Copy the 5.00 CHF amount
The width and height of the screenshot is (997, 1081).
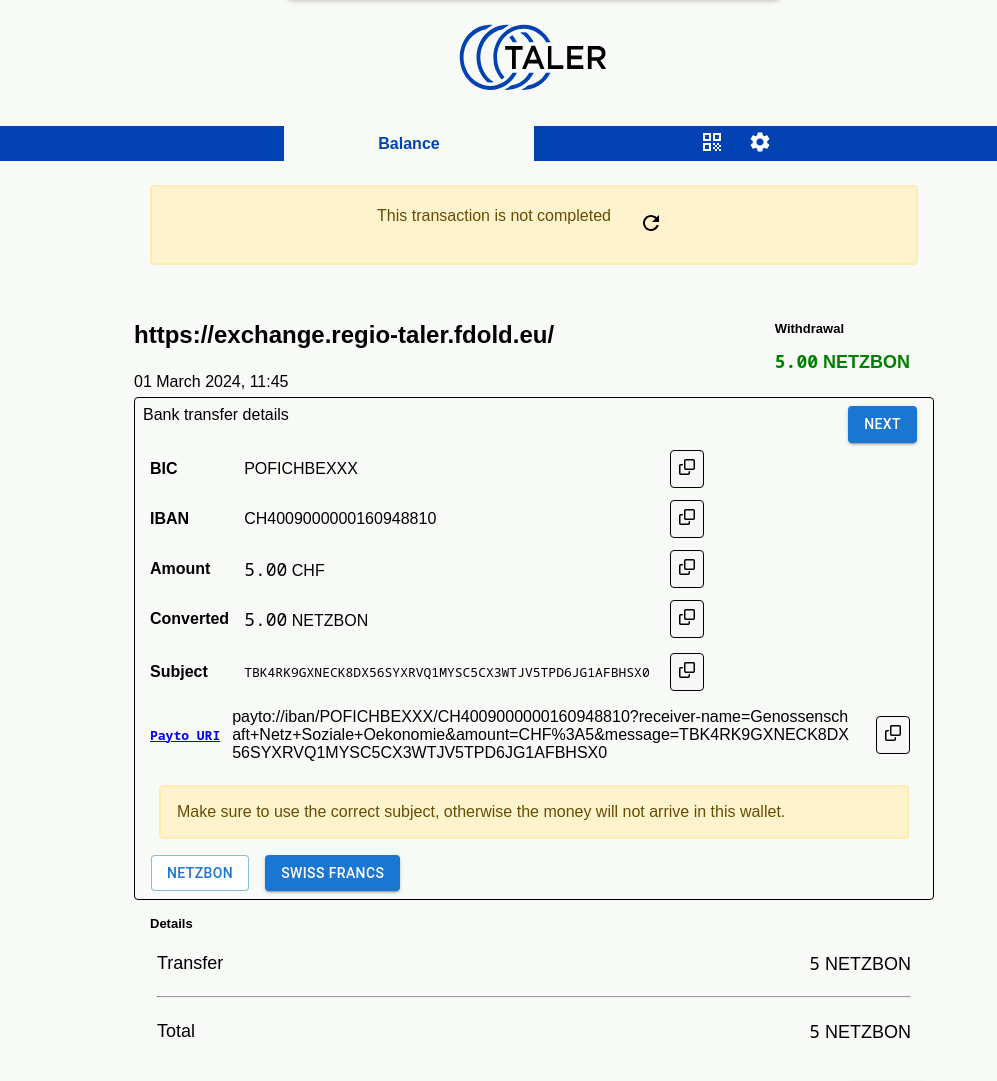click(x=687, y=568)
